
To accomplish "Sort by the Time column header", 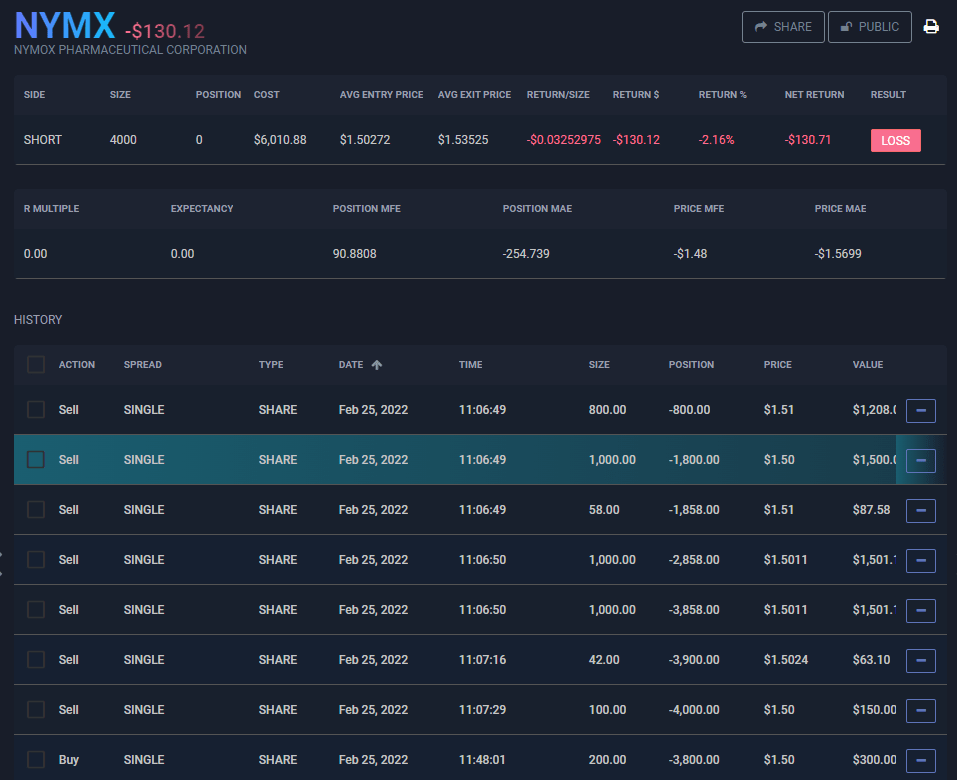I will point(470,365).
